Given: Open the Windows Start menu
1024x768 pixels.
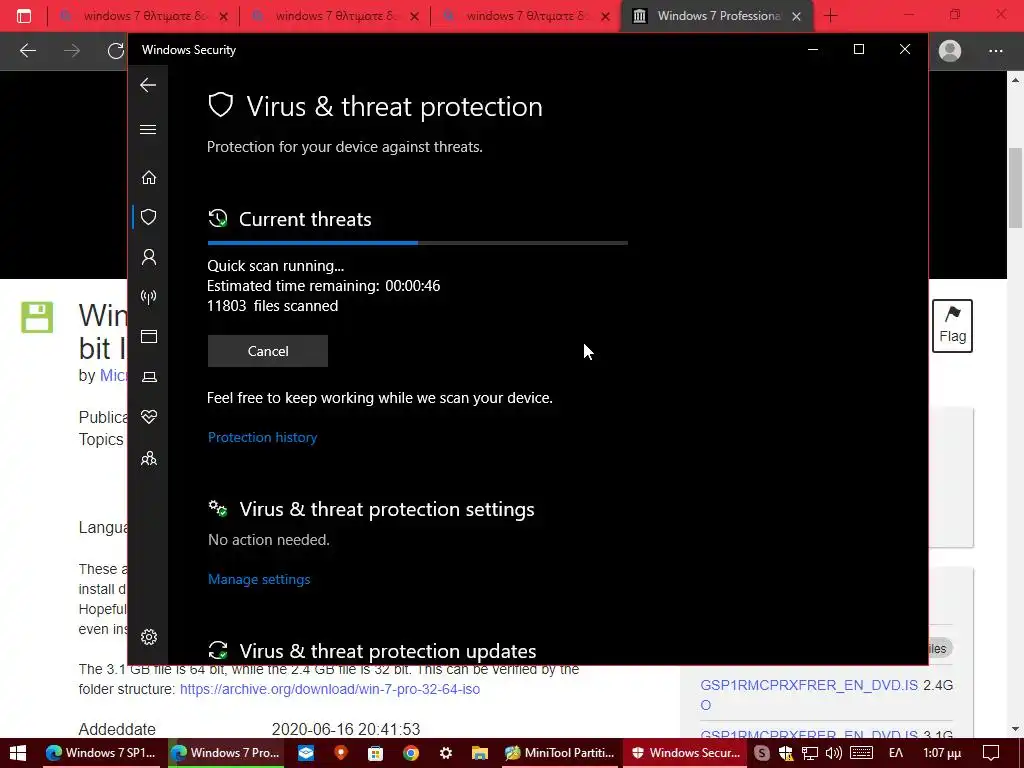Looking at the screenshot, I should coord(18,753).
